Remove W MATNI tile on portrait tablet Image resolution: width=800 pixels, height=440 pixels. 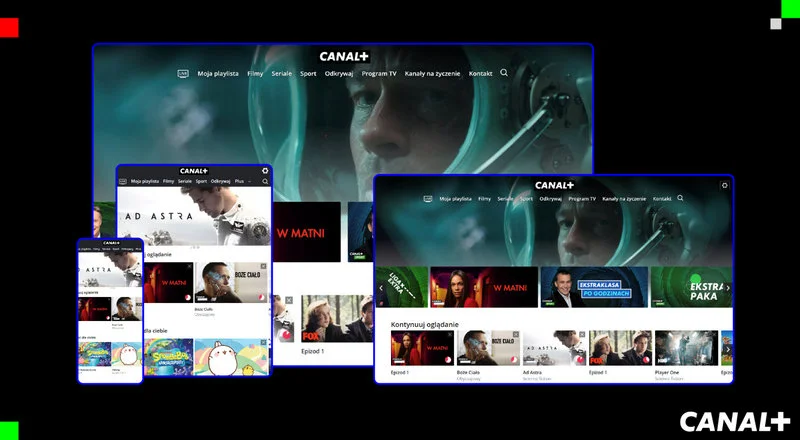190,266
